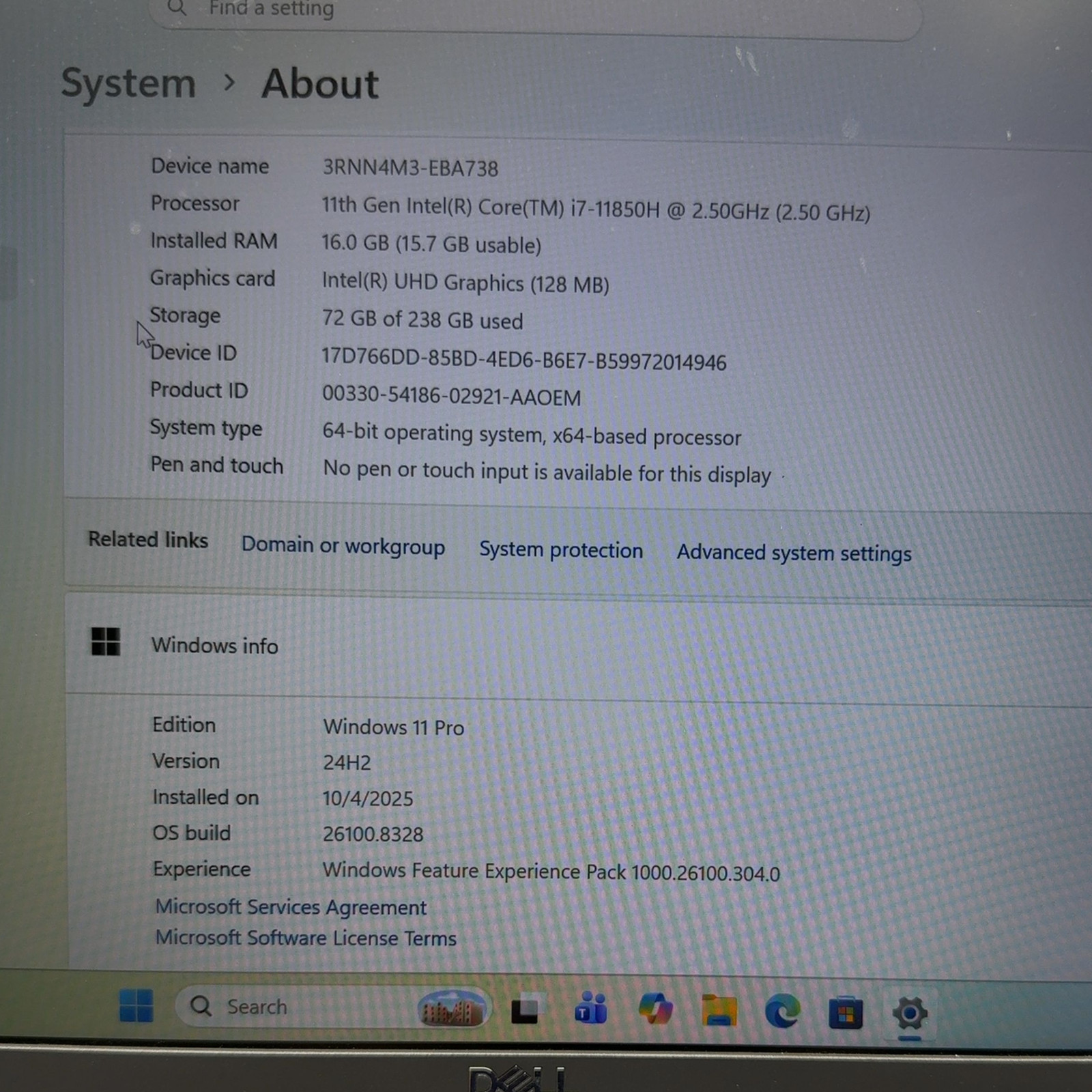This screenshot has width=1092, height=1092.
Task: Click the Graphics card label
Action: click(212, 278)
